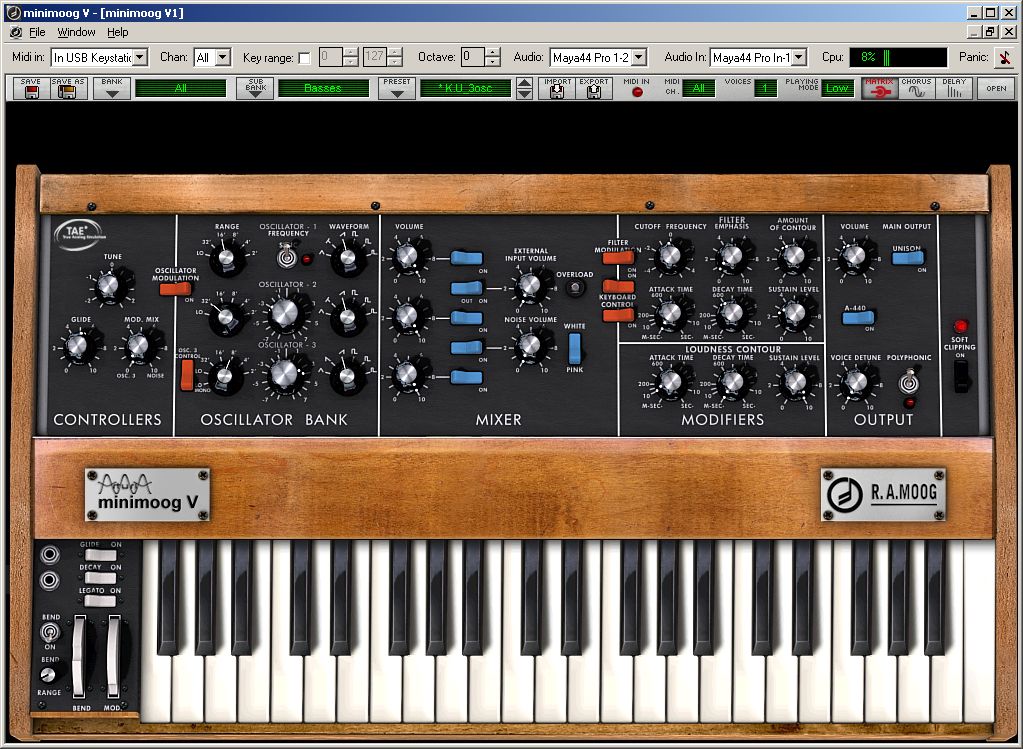Click the Loudness Contour Attack Time knob
Image resolution: width=1023 pixels, height=749 pixels.
671,383
